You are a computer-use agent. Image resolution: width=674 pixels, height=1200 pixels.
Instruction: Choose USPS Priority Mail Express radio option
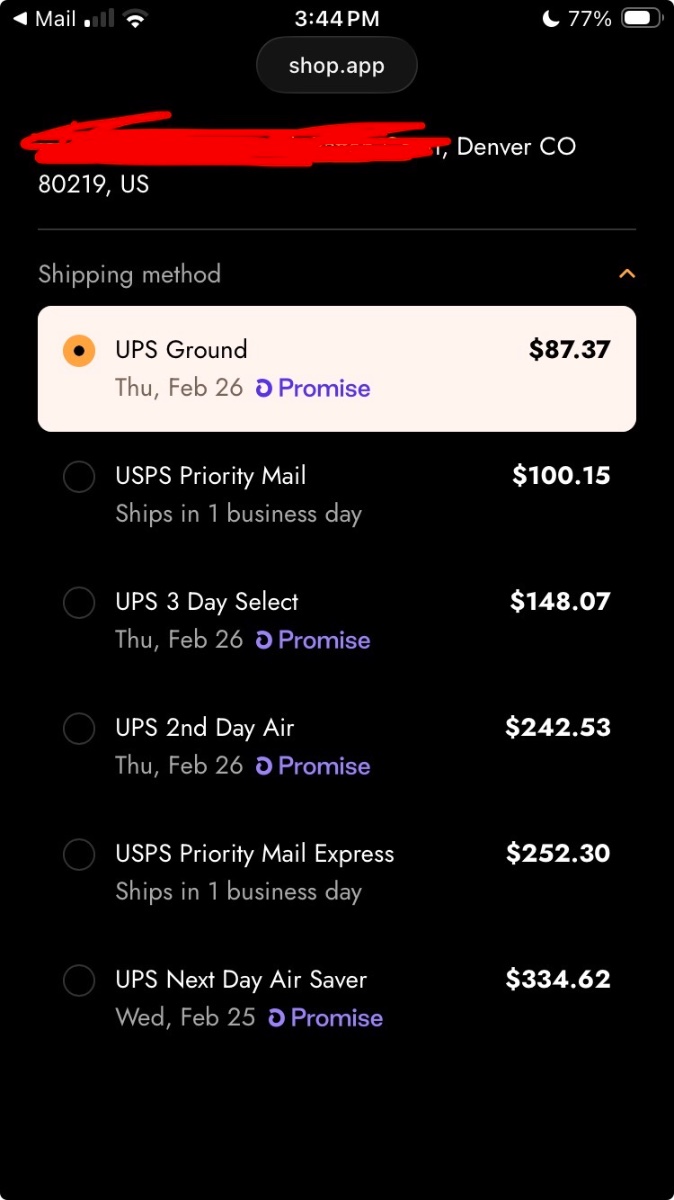pos(79,855)
